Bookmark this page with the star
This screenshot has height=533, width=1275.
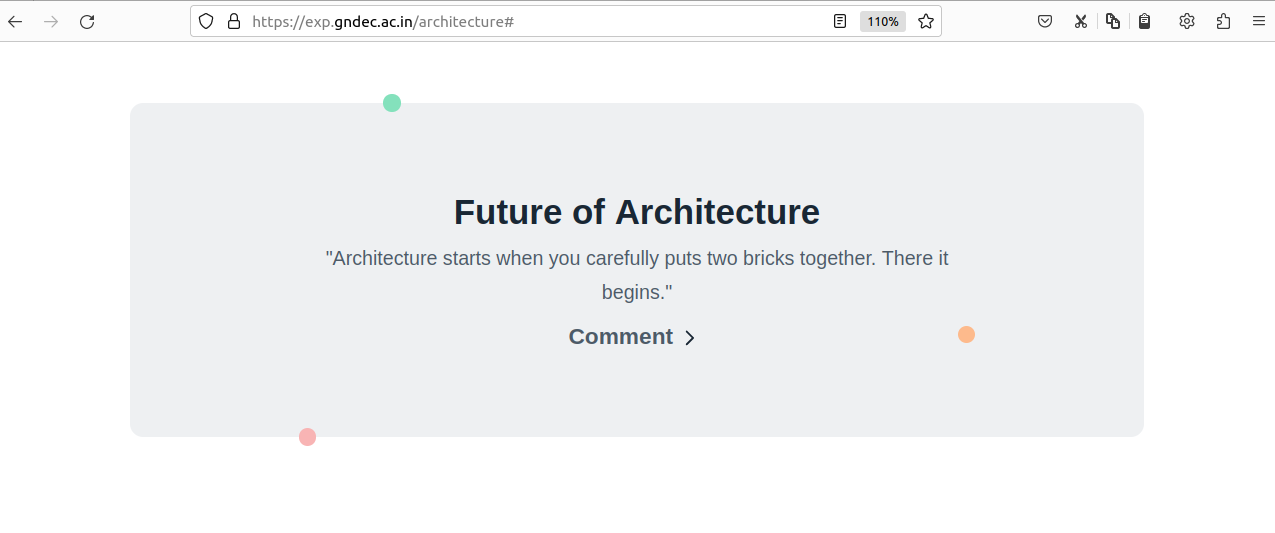pyautogui.click(x=926, y=21)
